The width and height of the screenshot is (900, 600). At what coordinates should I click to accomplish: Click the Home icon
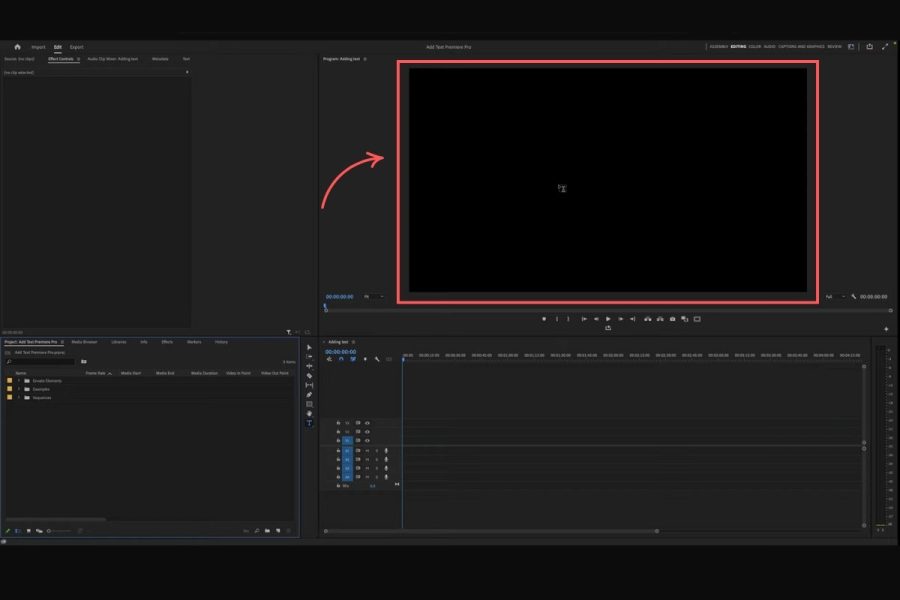17,47
